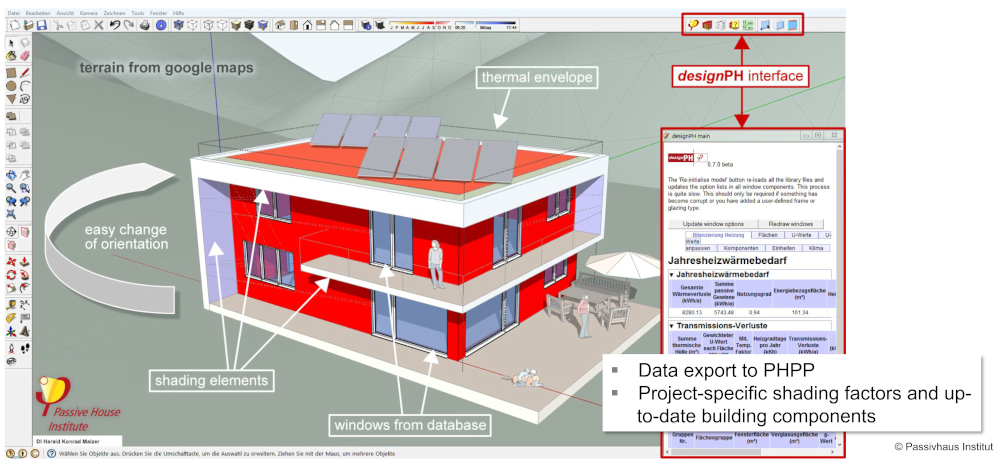The image size is (1000, 465).
Task: Click the designPH logo toolbar icon
Action: (693, 25)
